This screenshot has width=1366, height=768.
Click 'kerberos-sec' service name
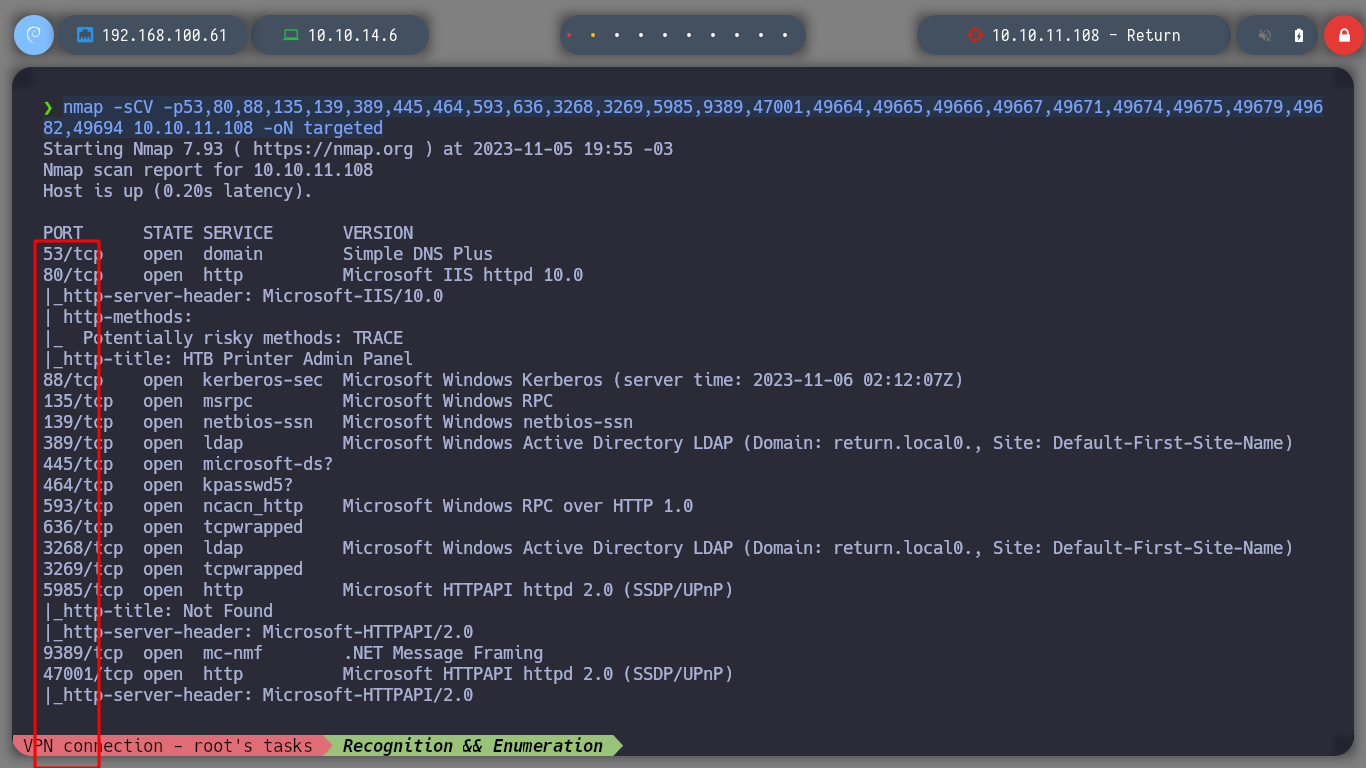[x=263, y=380]
